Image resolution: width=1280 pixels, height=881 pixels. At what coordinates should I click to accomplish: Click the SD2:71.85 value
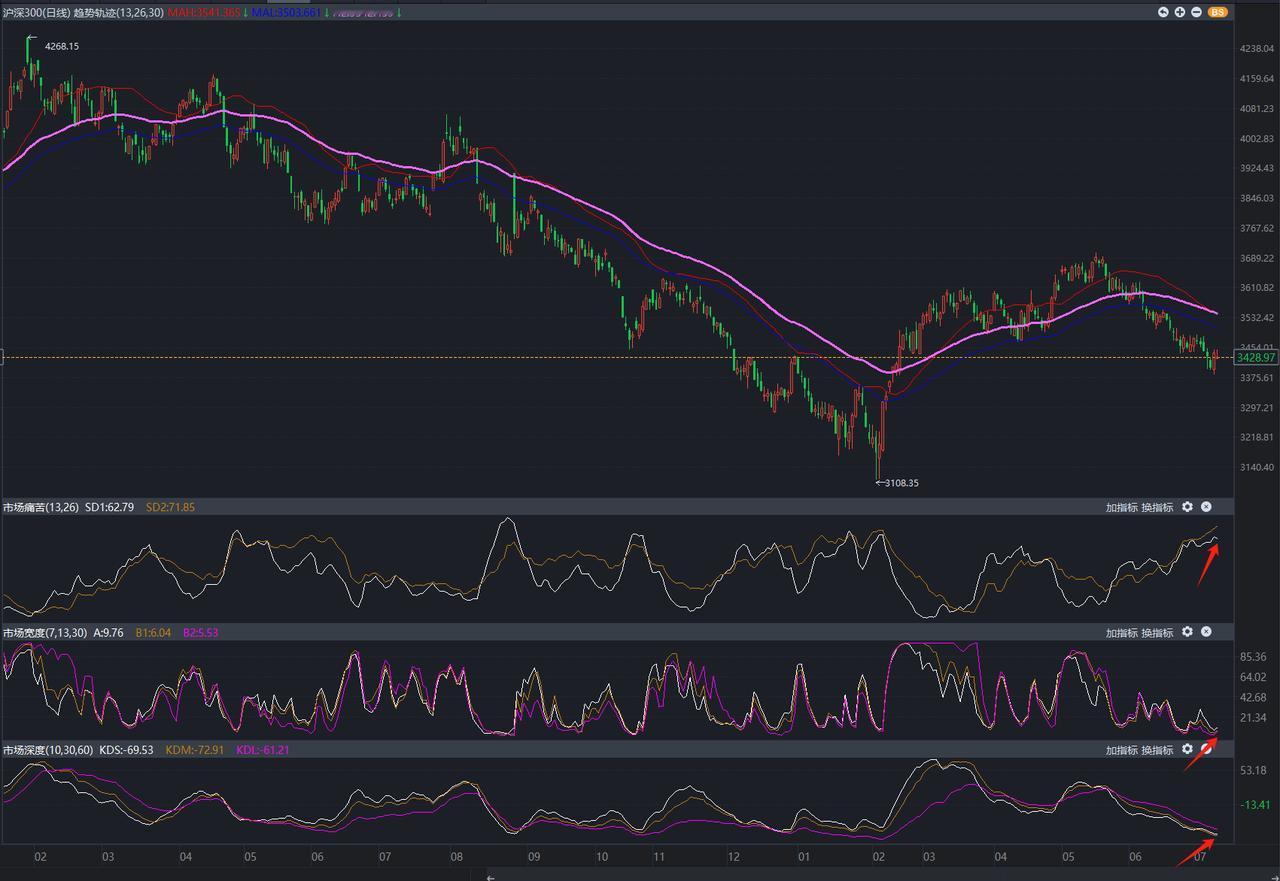(x=171, y=508)
